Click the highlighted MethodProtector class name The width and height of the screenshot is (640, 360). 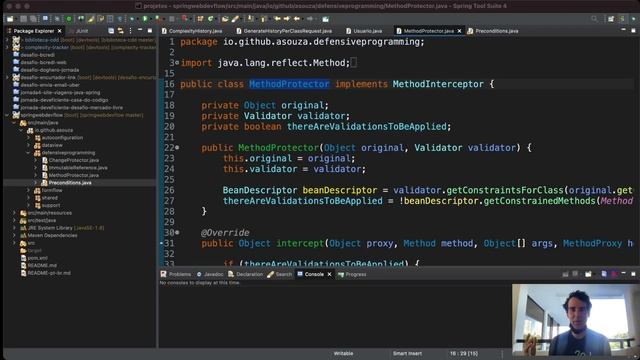289,84
